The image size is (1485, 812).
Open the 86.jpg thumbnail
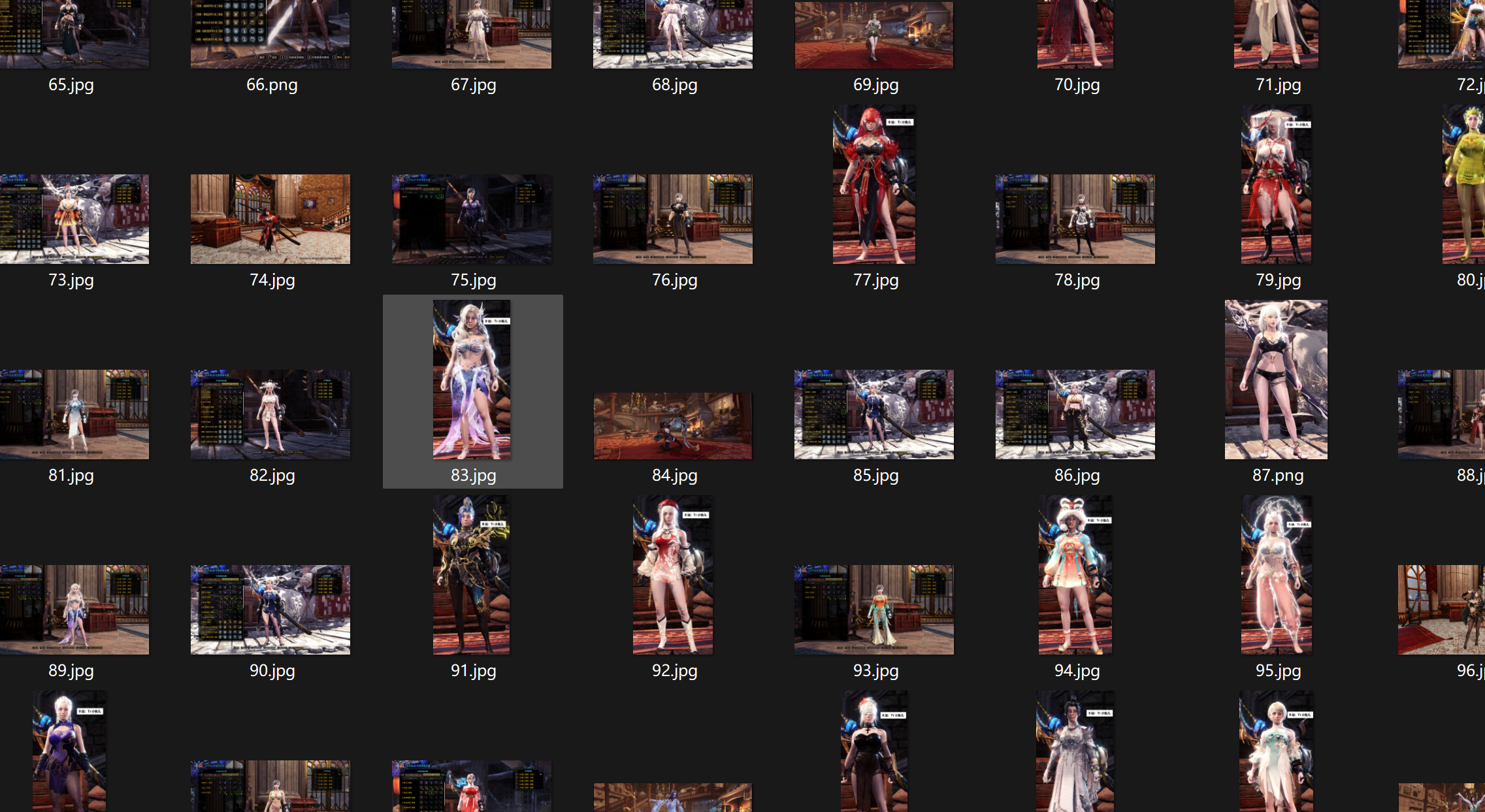[x=1075, y=414]
